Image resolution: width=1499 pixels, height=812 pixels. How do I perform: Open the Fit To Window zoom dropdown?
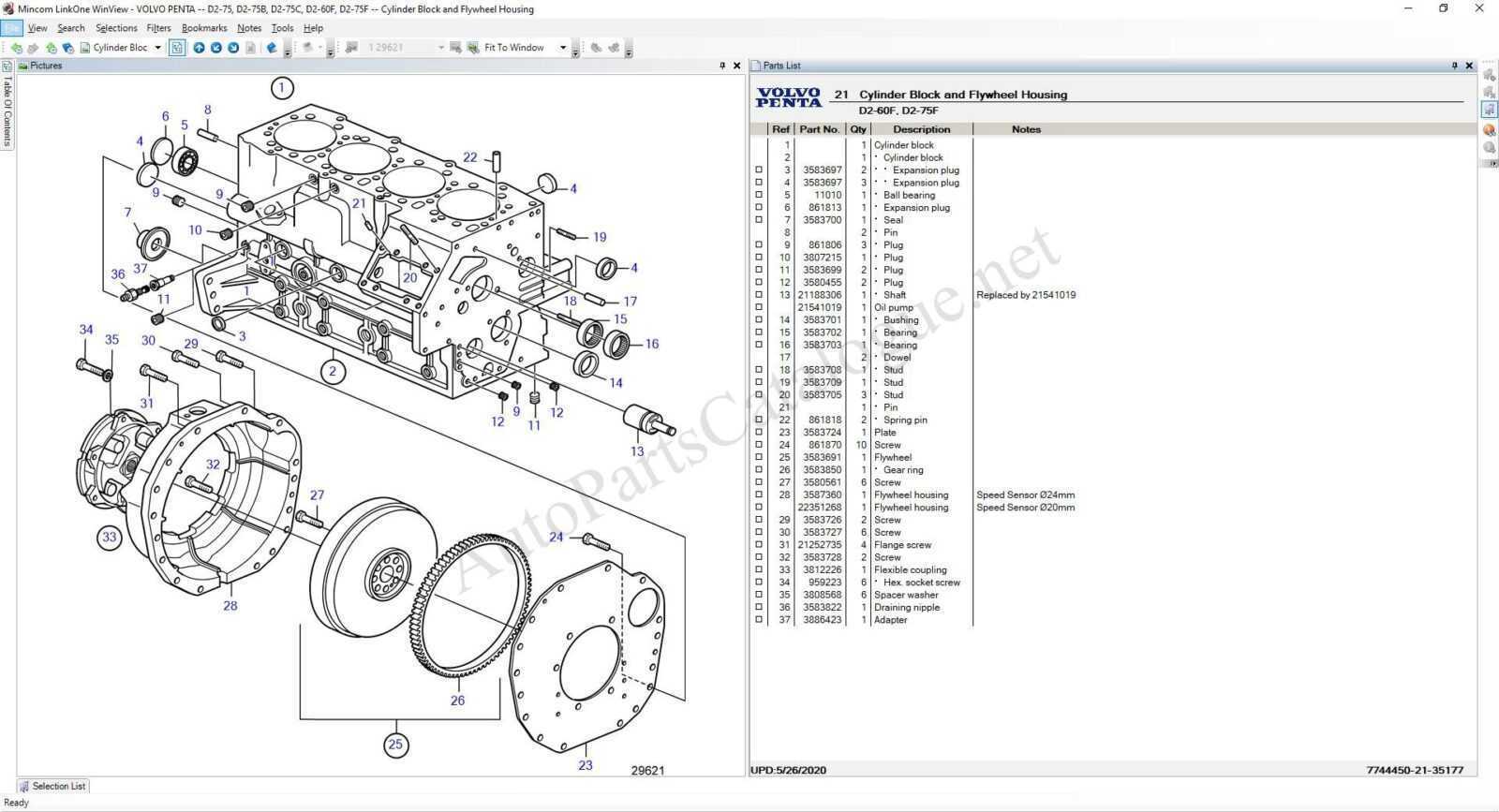click(x=563, y=48)
